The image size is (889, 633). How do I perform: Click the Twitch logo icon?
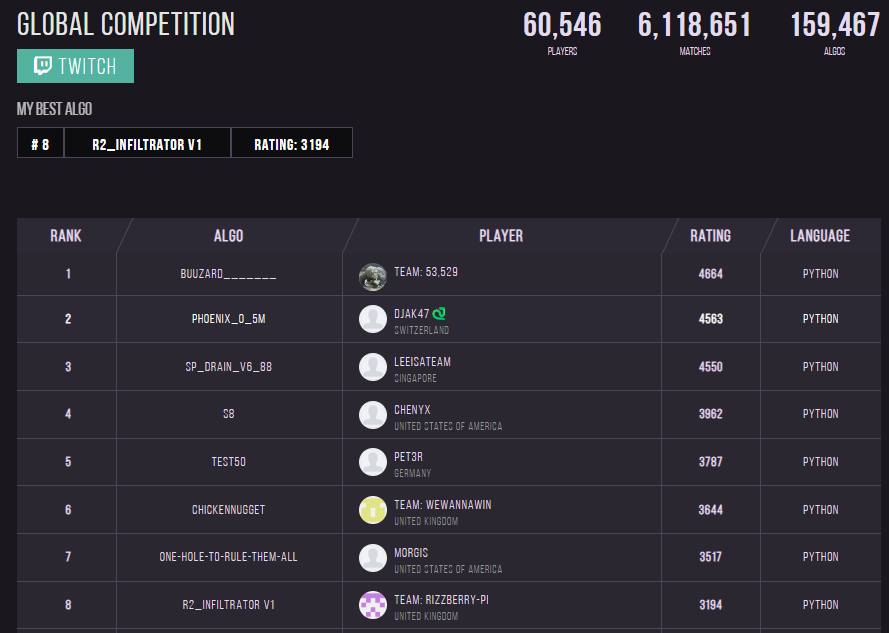coord(43,67)
